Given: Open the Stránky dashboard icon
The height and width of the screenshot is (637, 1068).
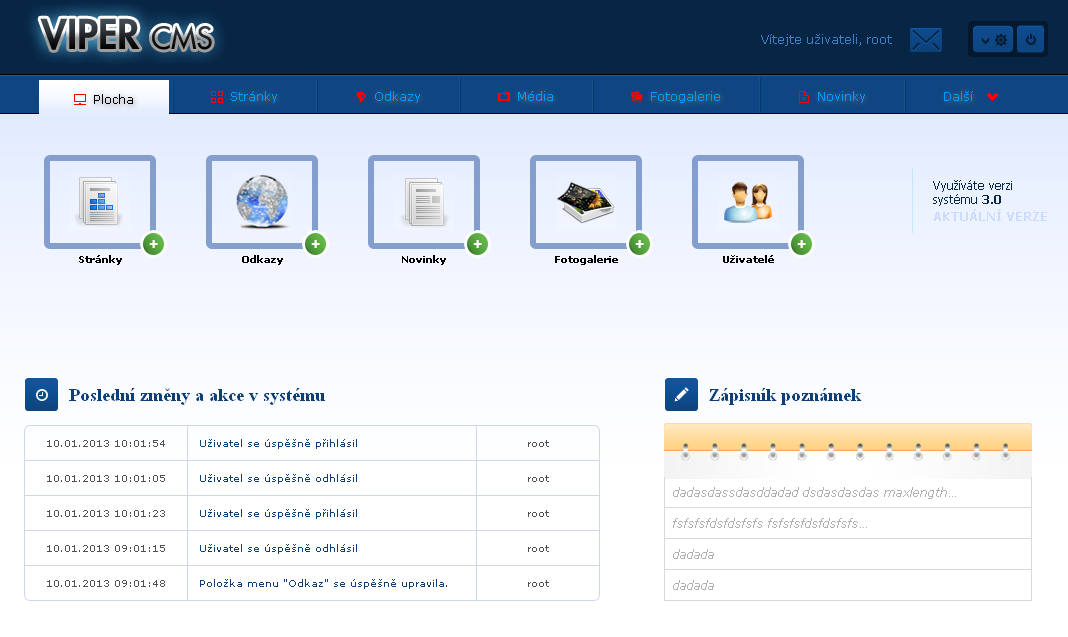Looking at the screenshot, I should tap(99, 201).
